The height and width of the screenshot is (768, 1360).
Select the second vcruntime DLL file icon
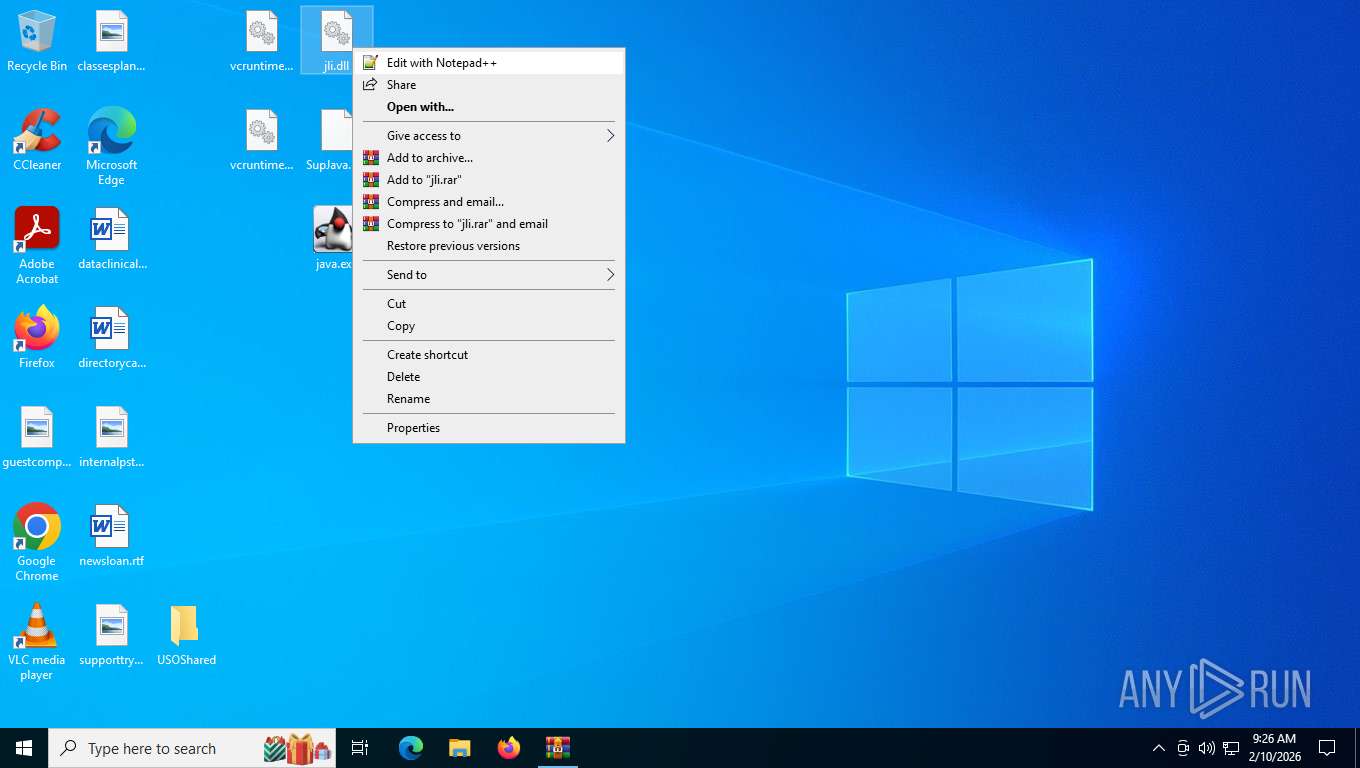[261, 140]
